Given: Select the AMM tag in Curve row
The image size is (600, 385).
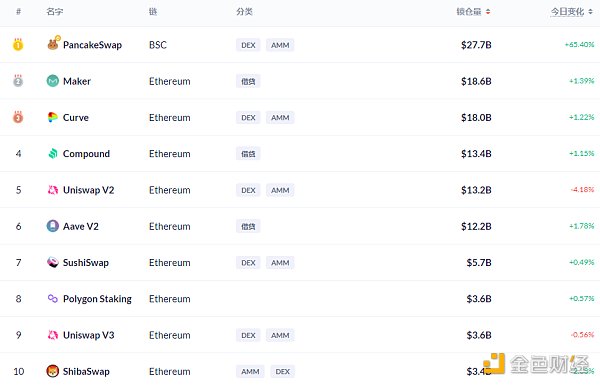Looking at the screenshot, I should [280, 117].
